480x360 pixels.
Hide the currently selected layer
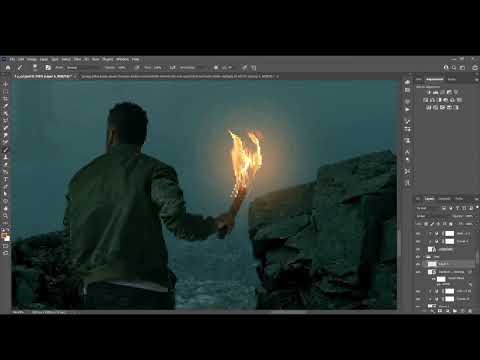coord(418,264)
